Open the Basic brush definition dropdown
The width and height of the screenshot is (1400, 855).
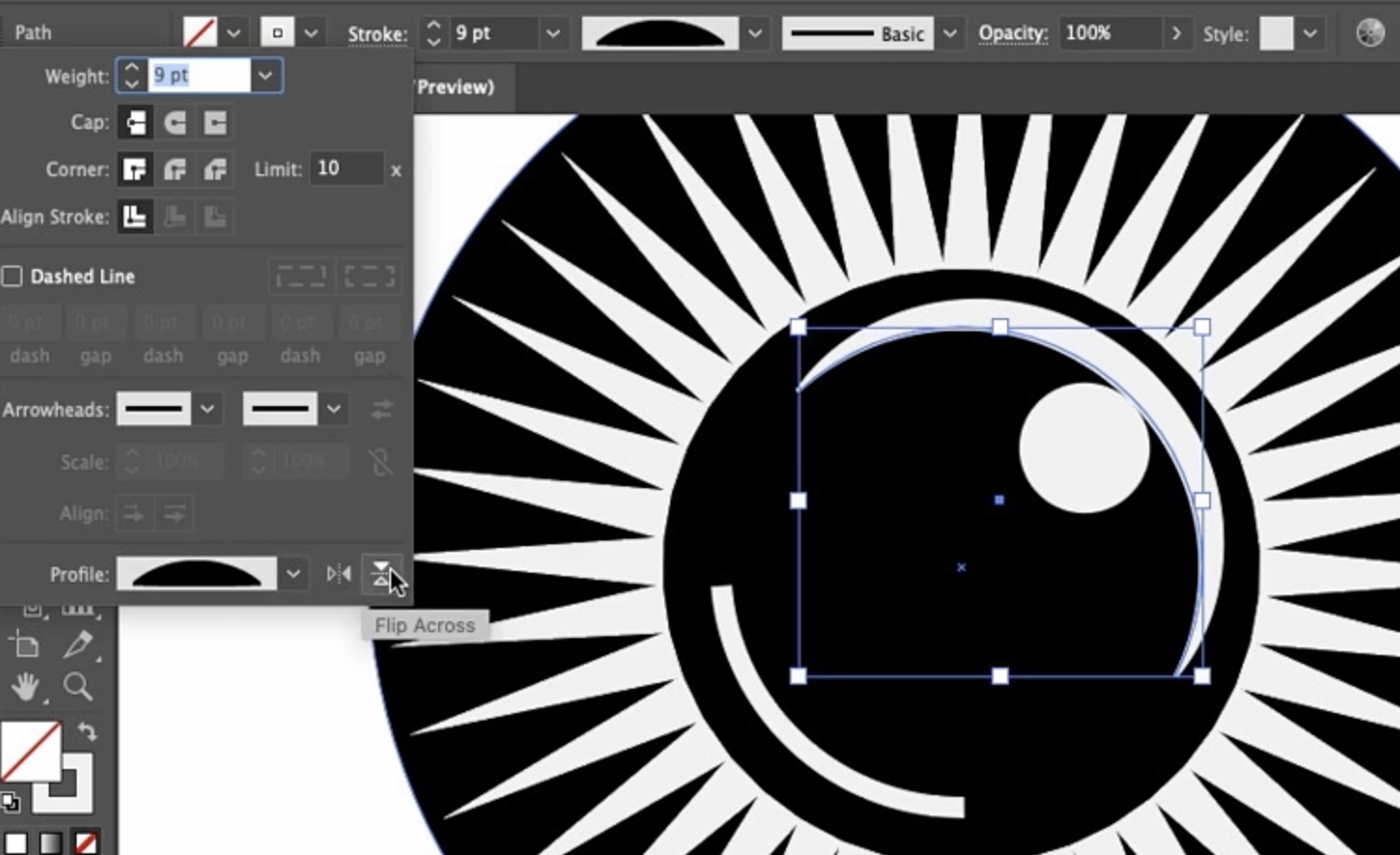point(950,34)
